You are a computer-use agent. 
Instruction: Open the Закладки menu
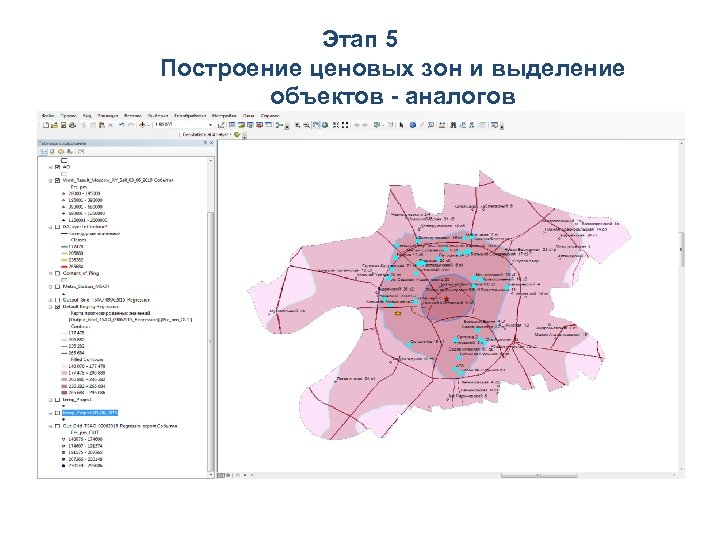[108, 116]
